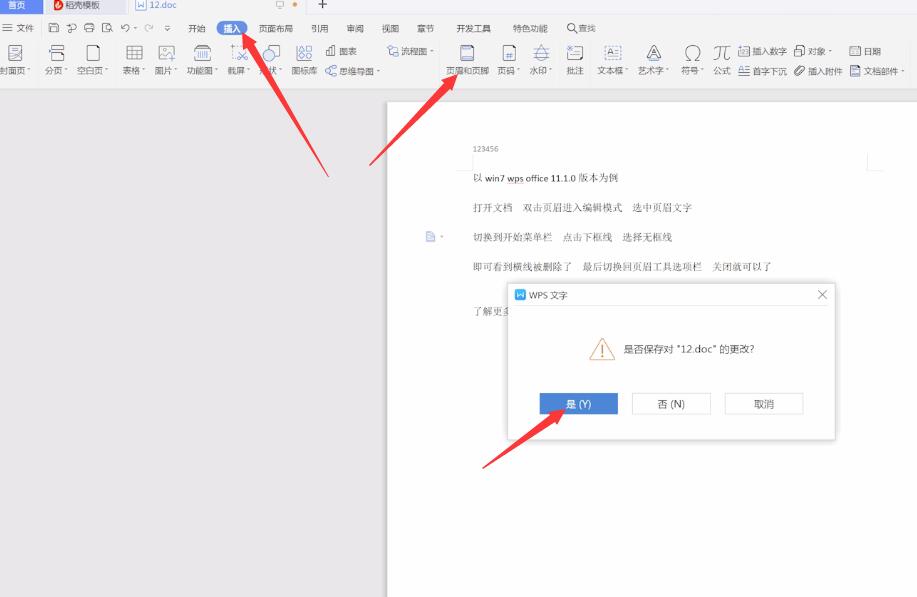917x597 pixels.
Task: Insert a cover page (封面页)
Action: (x=15, y=60)
